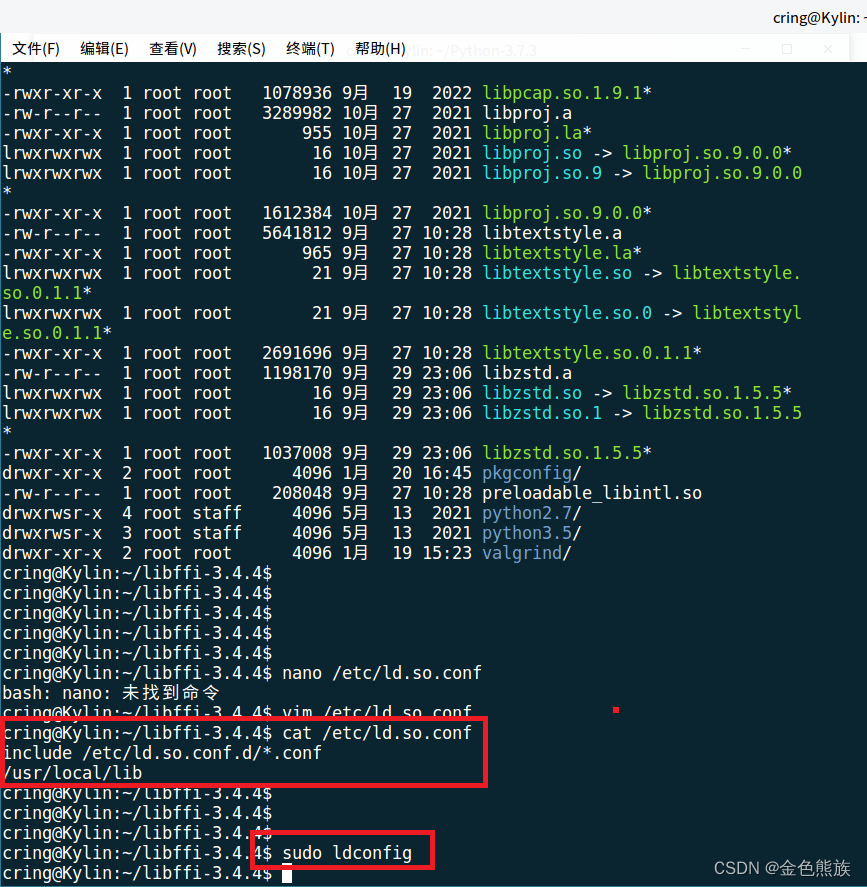Click the 'cat /etc/ld.so.conf' command text
Screen dimensions: 867x887
point(377,733)
